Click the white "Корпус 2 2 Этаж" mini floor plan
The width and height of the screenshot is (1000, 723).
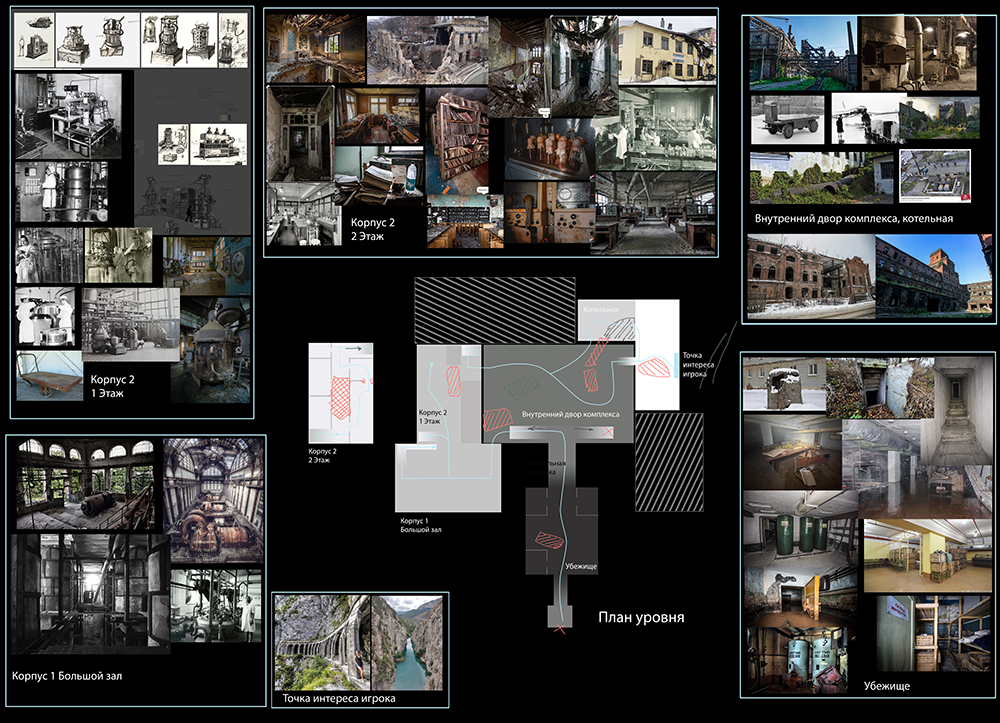coord(340,390)
